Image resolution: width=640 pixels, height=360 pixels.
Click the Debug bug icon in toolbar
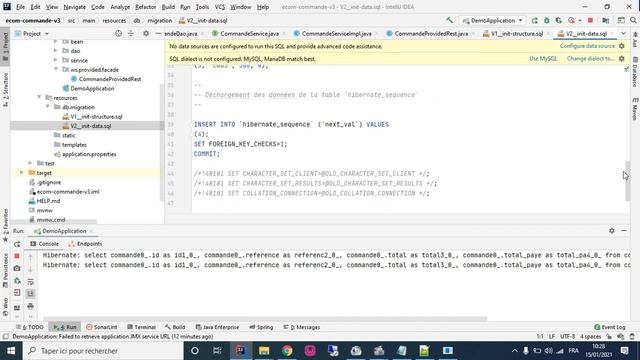547,20
